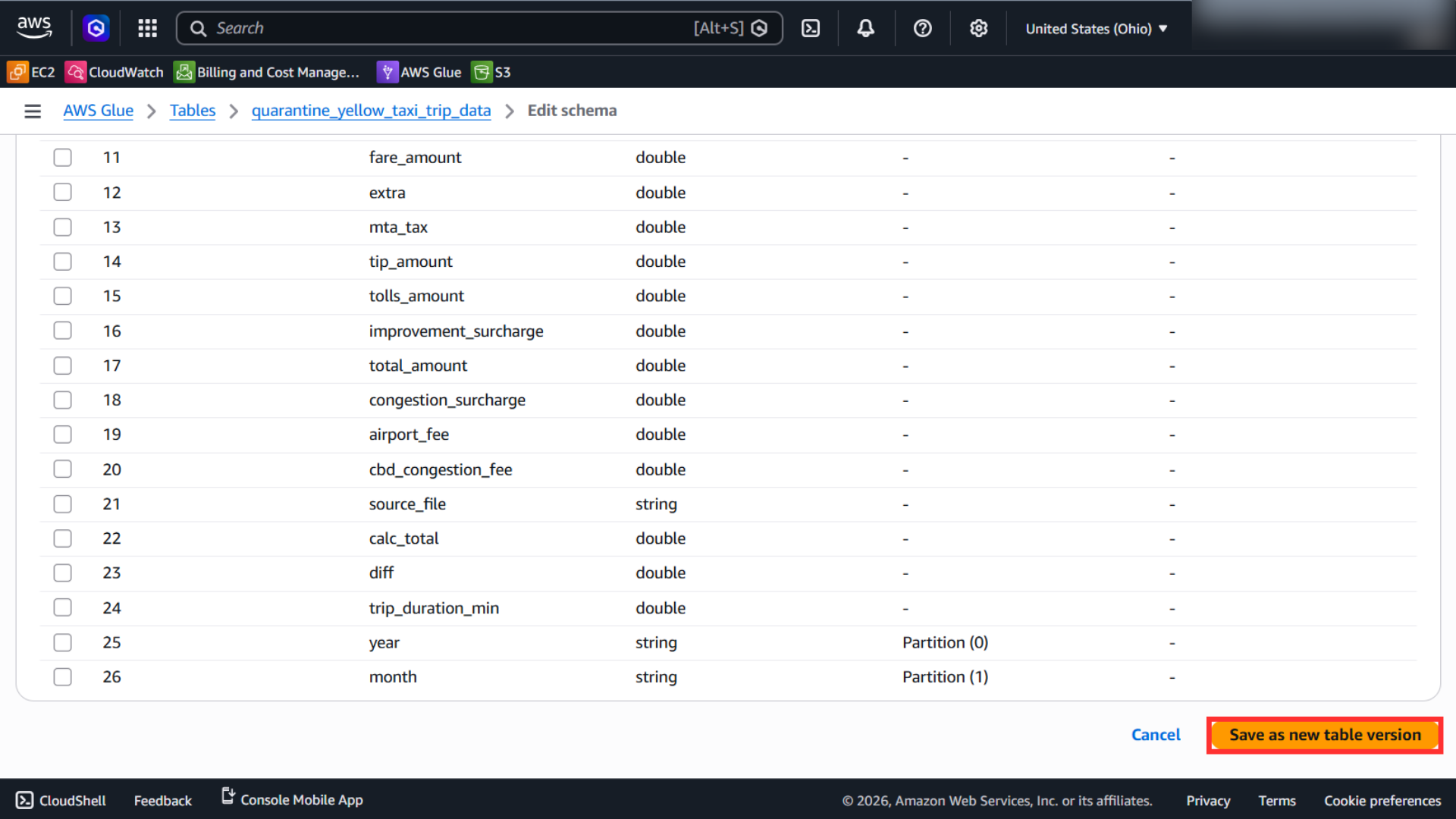Open the AWS home logo
This screenshot has height=819, width=1456.
pos(34,28)
